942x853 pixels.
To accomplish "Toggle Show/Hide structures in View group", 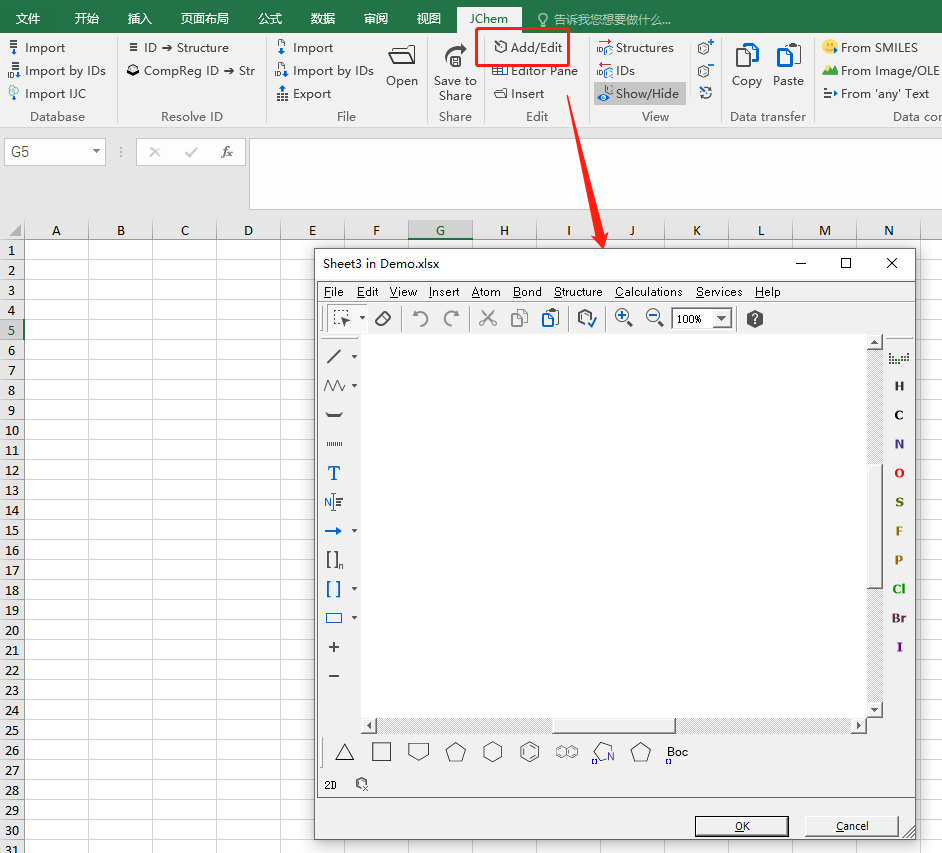I will 639,94.
